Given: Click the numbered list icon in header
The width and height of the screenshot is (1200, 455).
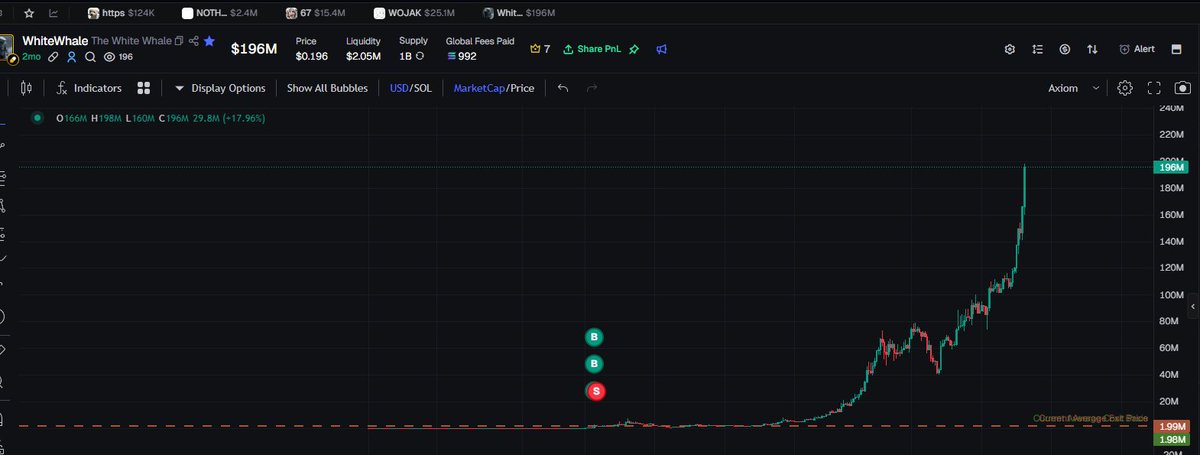Looking at the screenshot, I should 1038,49.
